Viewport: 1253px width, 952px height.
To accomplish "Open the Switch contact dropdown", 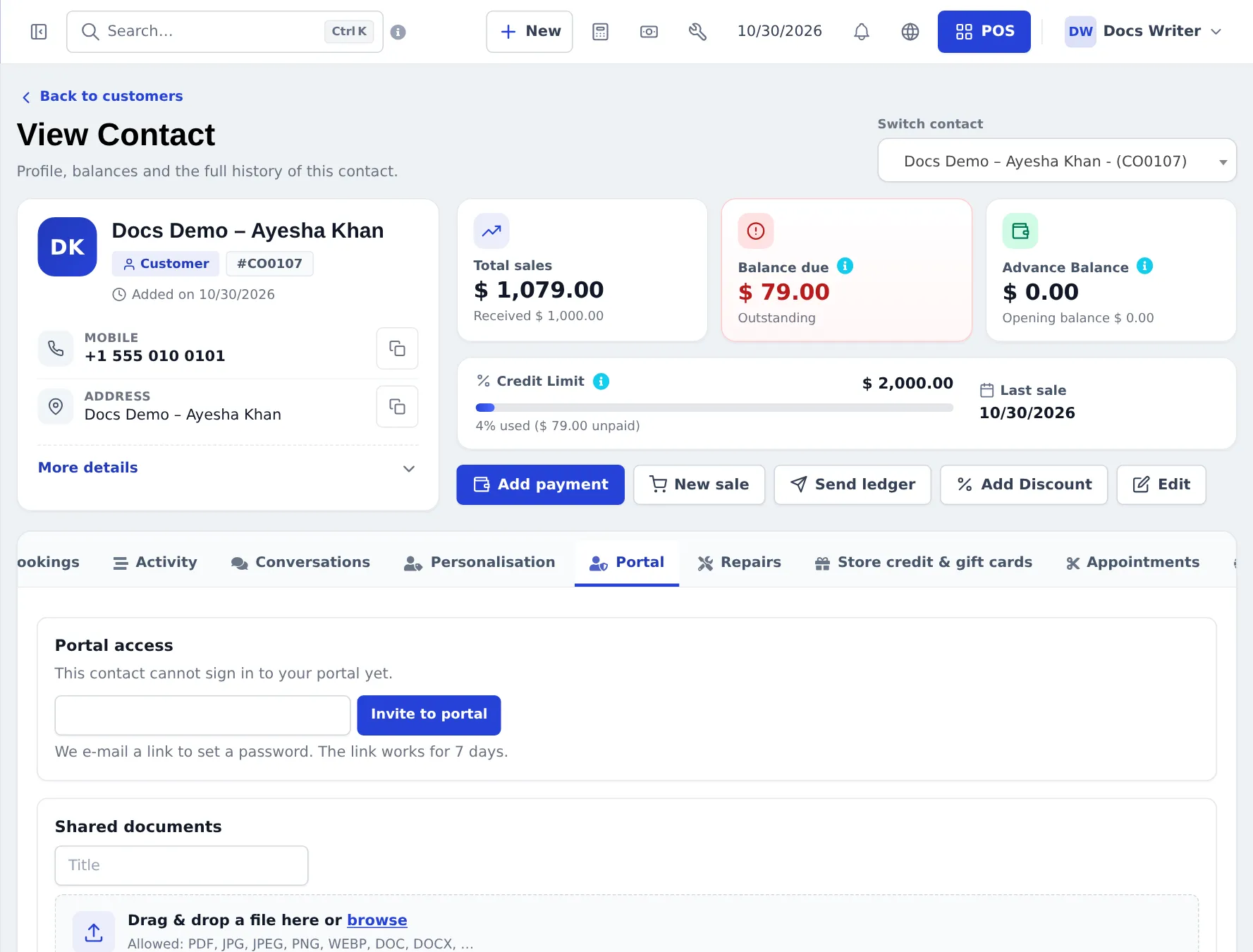I will click(1056, 161).
